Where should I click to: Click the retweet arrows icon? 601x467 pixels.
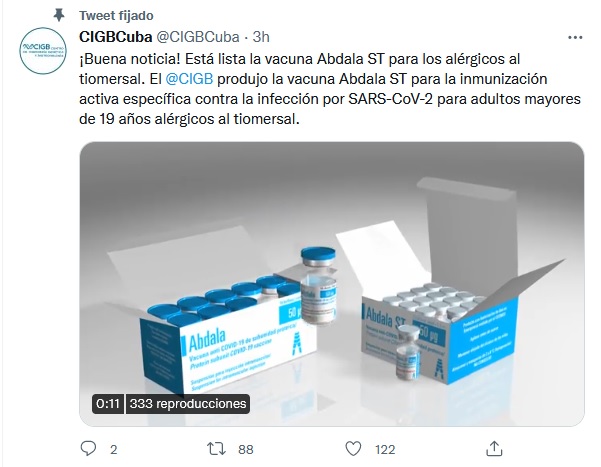click(216, 449)
